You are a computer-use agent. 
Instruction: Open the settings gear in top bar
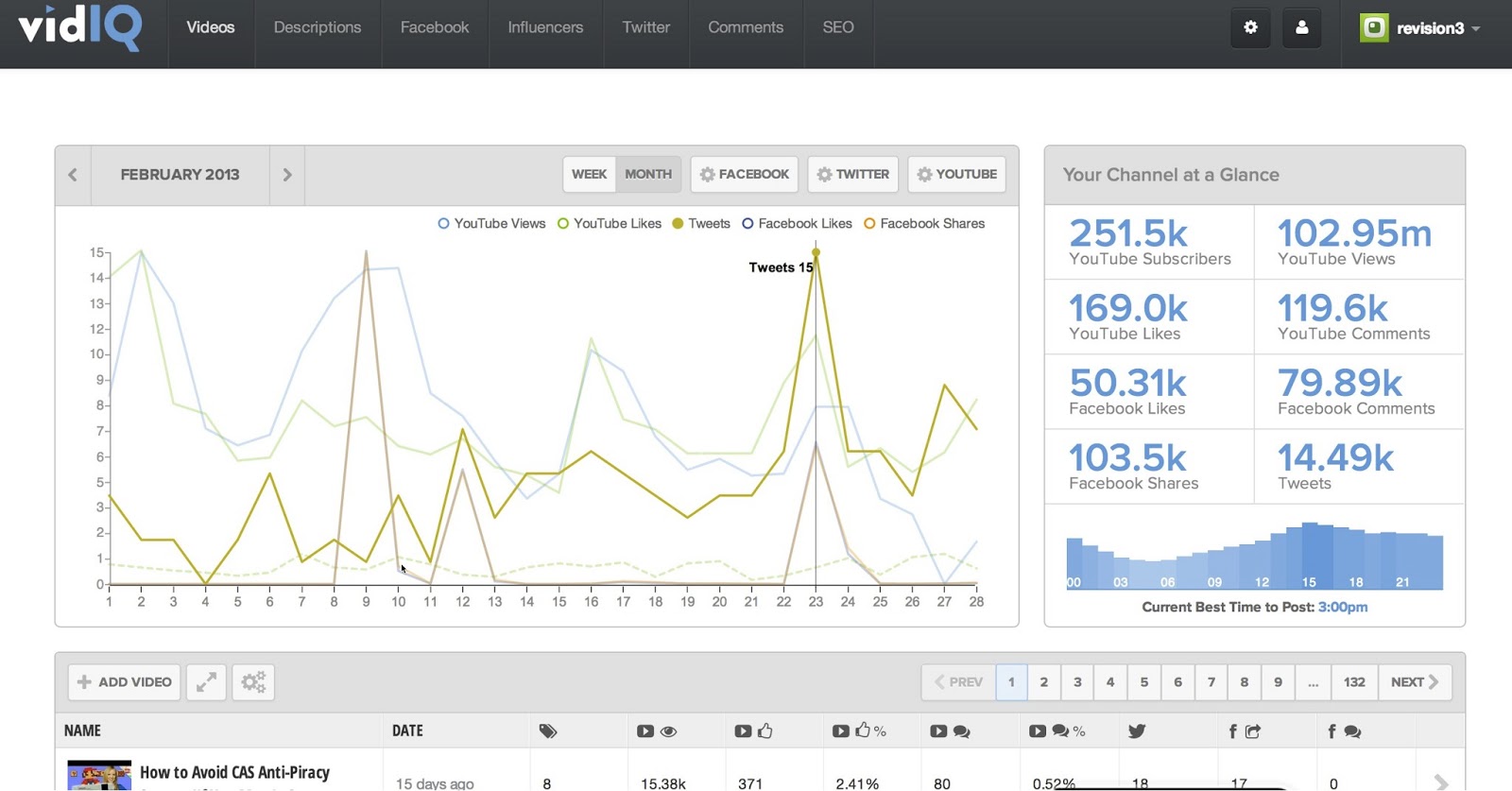pos(1250,27)
